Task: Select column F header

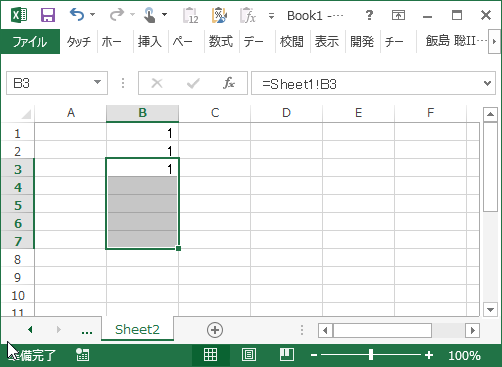Action: click(430, 113)
